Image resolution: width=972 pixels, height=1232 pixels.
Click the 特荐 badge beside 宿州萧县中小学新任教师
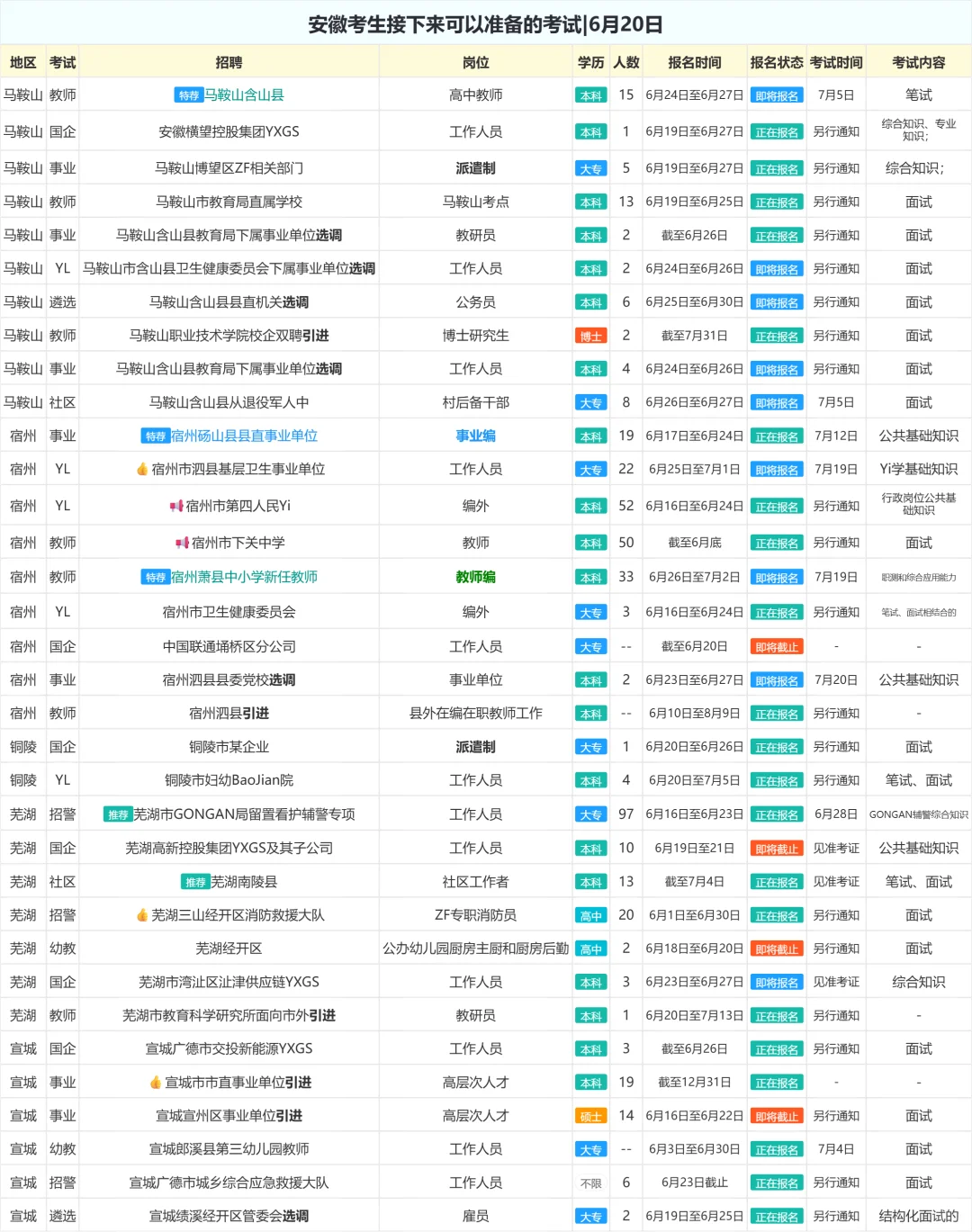[x=156, y=578]
